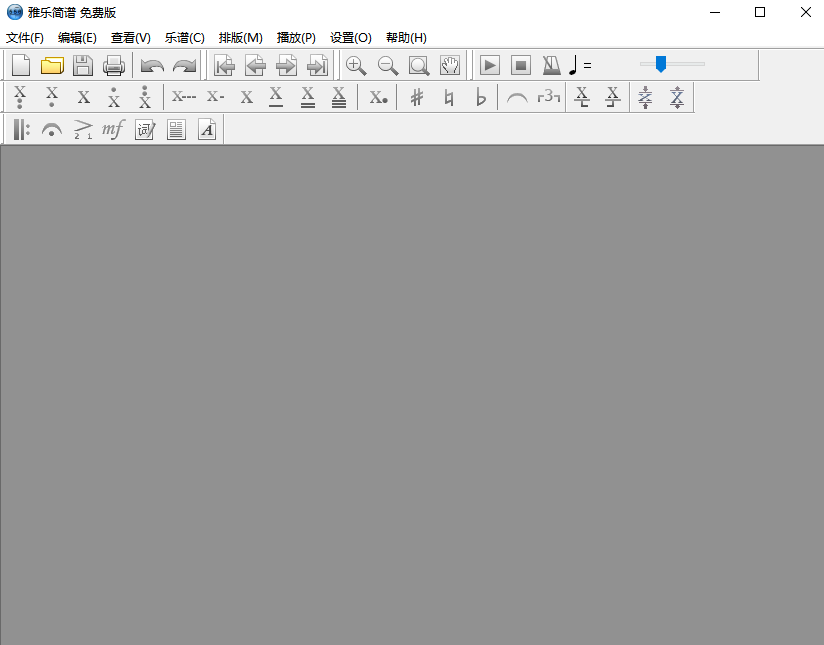Insert a slur arc
This screenshot has width=824, height=645.
pos(517,98)
